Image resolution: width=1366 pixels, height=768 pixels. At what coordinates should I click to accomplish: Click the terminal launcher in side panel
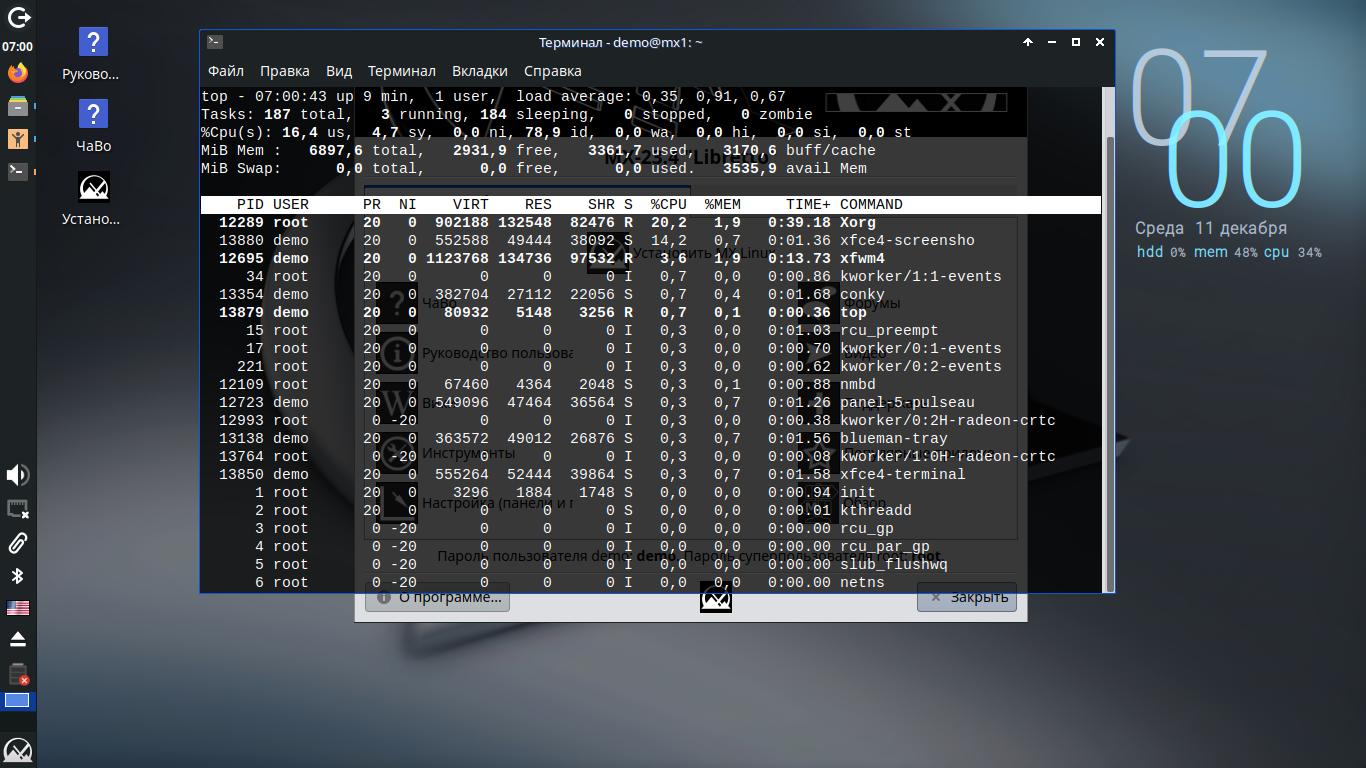click(x=17, y=171)
